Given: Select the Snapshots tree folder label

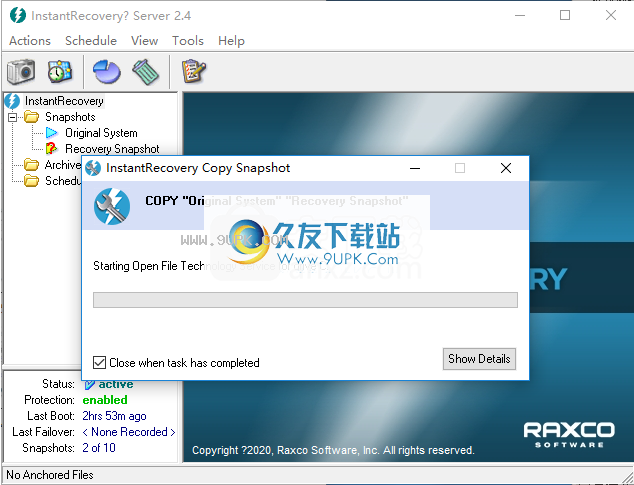Looking at the screenshot, I should point(70,117).
